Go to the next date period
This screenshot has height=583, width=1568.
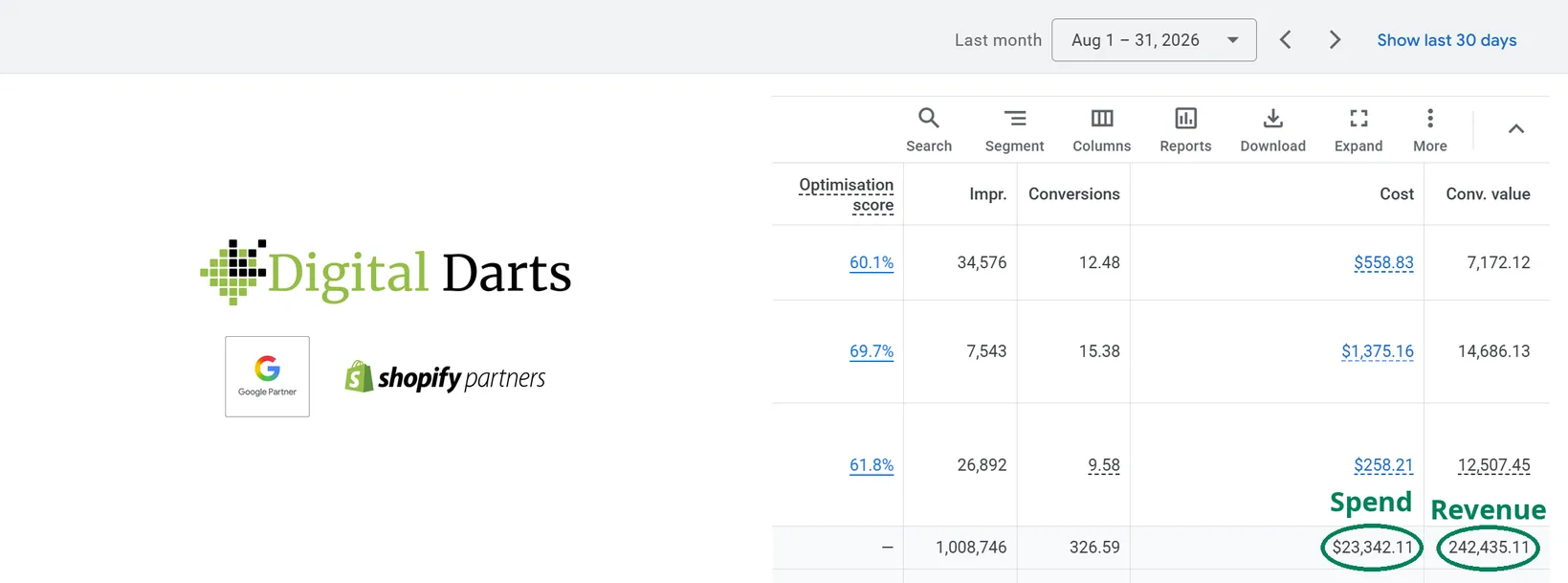1335,40
